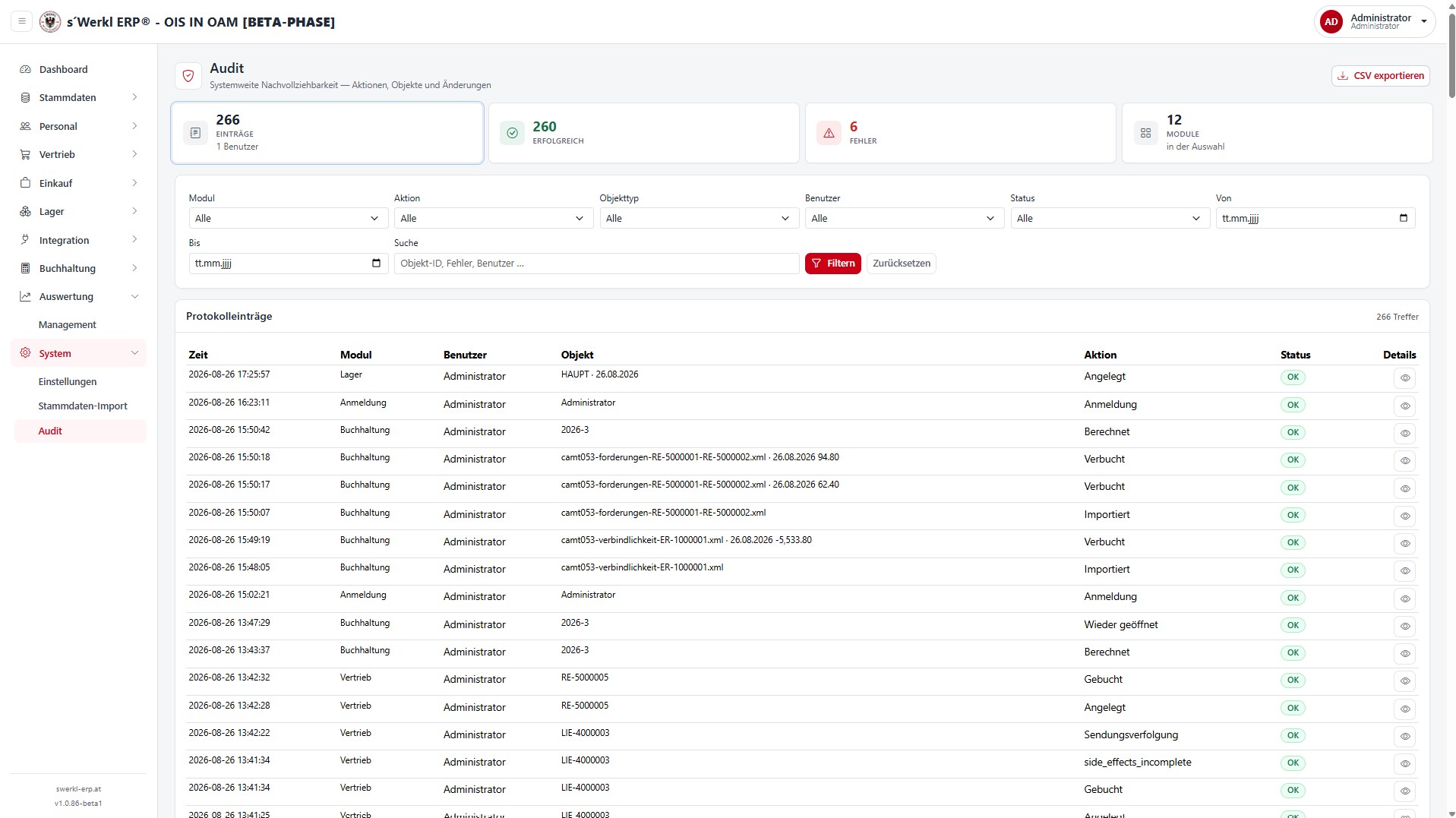
Task: View details of Lager HAUPT 26.08.2026 entry
Action: tap(1404, 377)
